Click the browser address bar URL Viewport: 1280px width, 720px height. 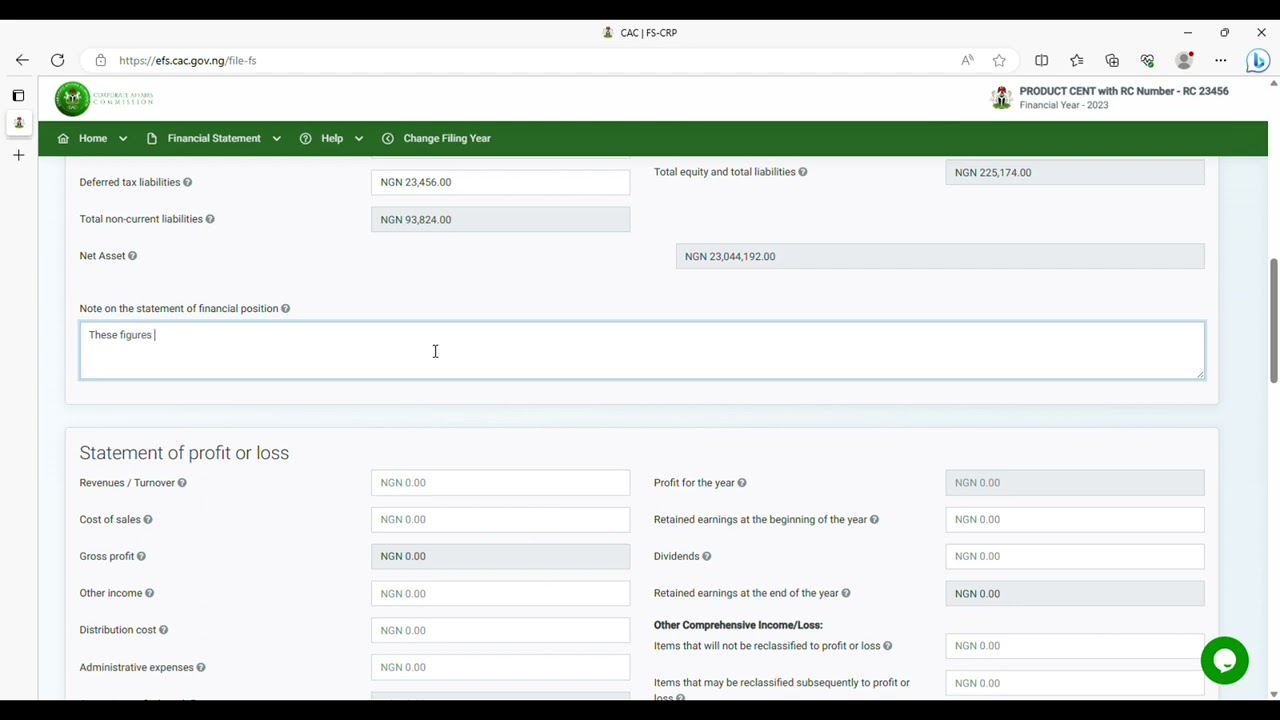pyautogui.click(x=187, y=60)
